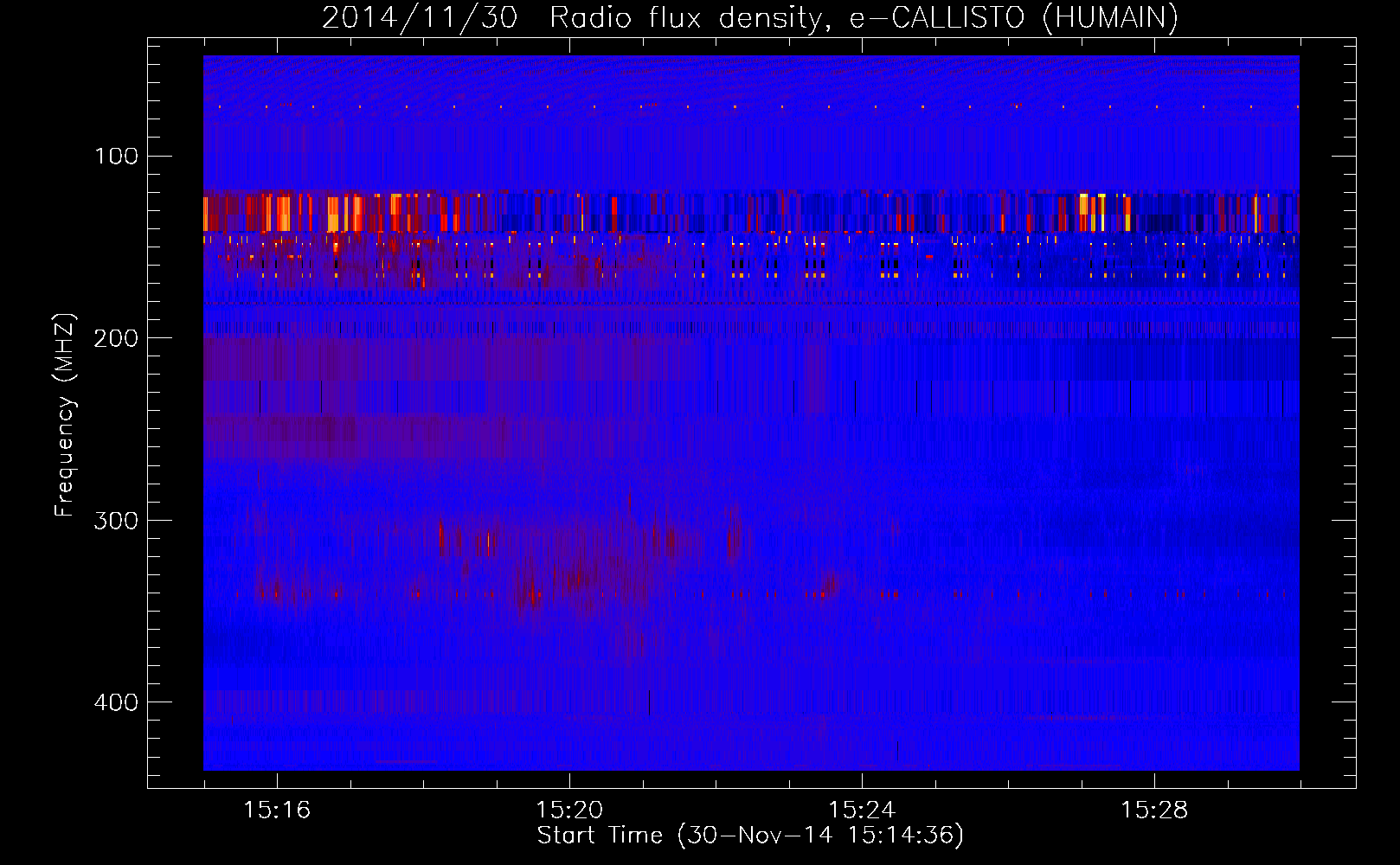Click the 15:16 time tick label
This screenshot has height=865, width=1400.
point(277,811)
